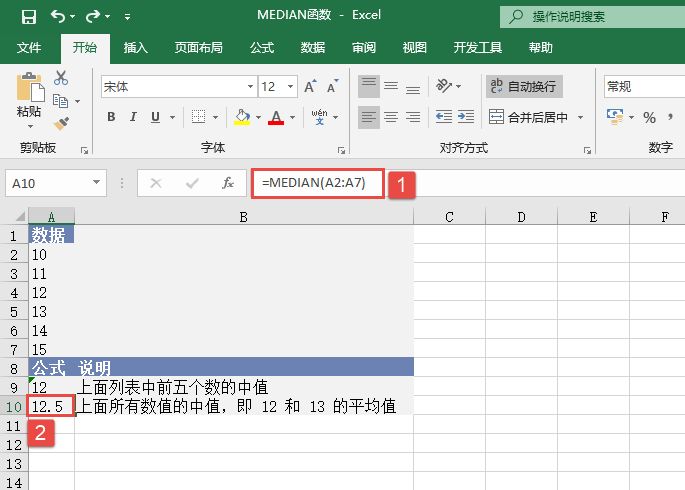Click the yellow fill color button
685x490 pixels.
pos(241,117)
